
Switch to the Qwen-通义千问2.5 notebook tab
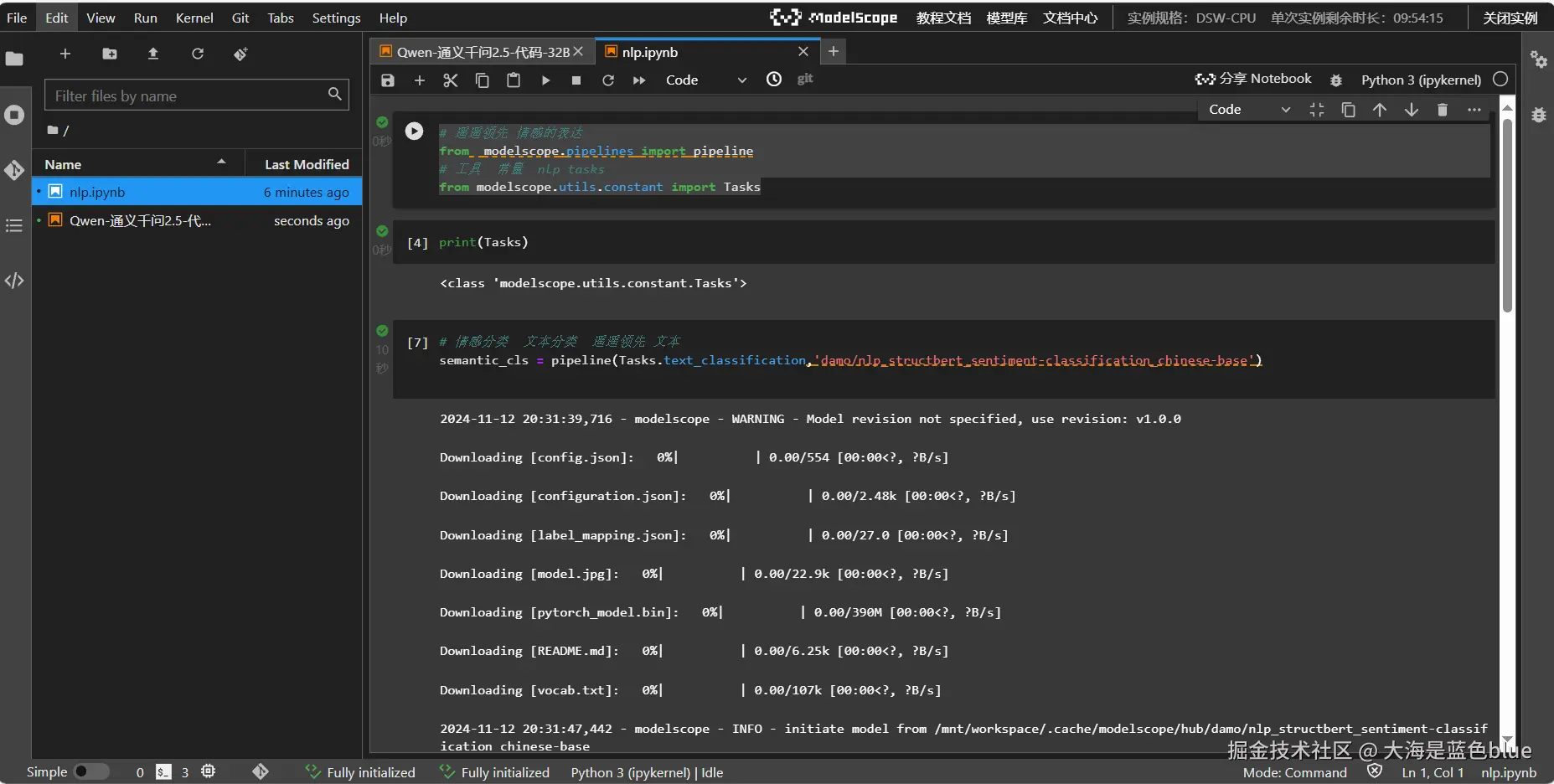point(482,52)
